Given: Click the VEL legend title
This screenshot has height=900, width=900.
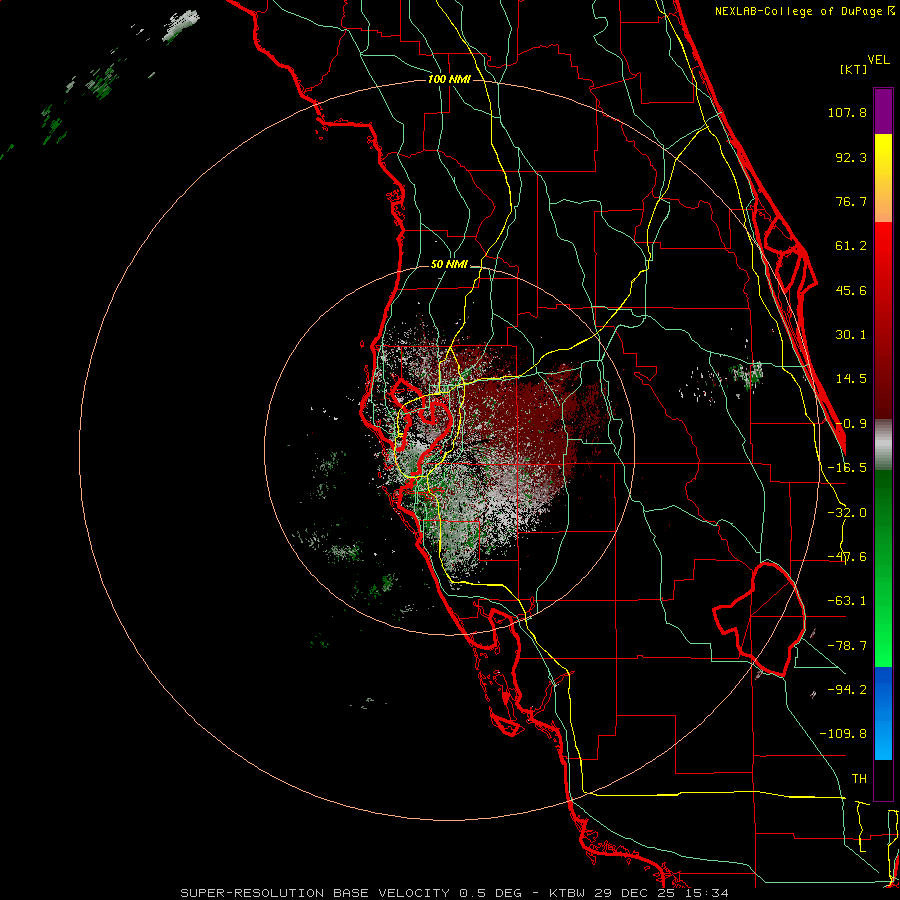Looking at the screenshot, I should click(878, 60).
